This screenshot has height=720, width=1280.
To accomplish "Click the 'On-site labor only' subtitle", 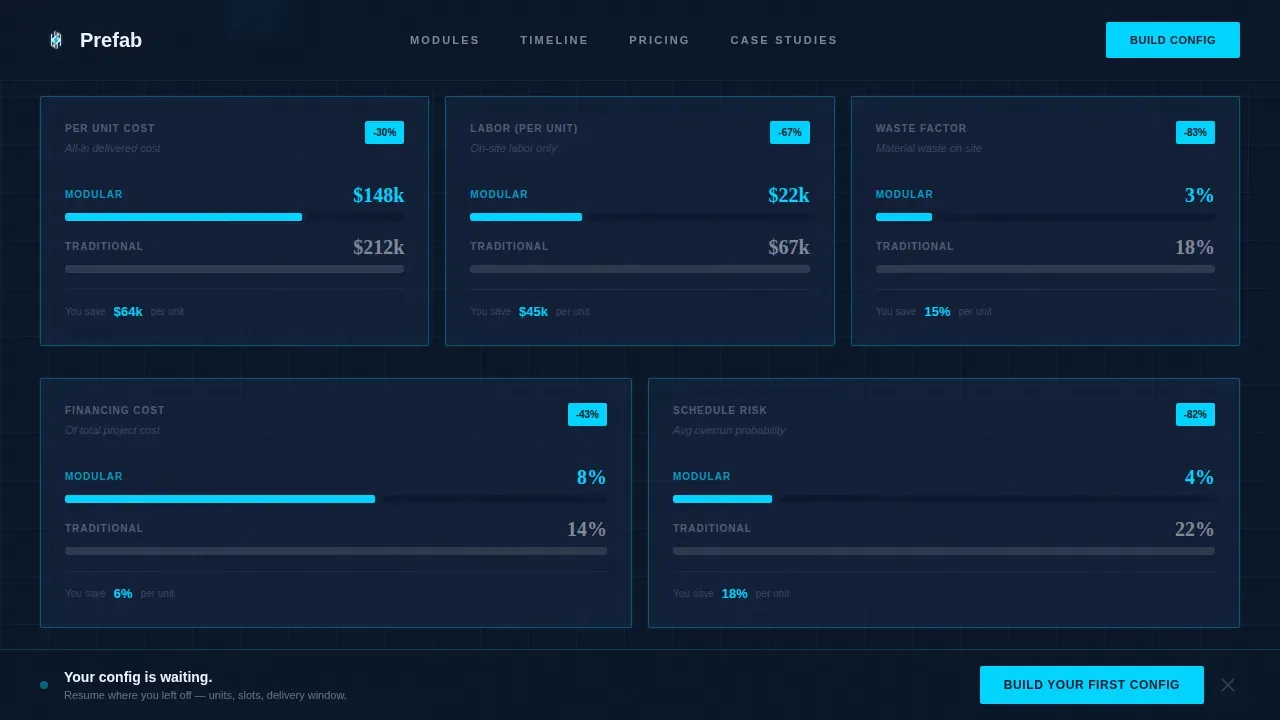I will pyautogui.click(x=513, y=148).
